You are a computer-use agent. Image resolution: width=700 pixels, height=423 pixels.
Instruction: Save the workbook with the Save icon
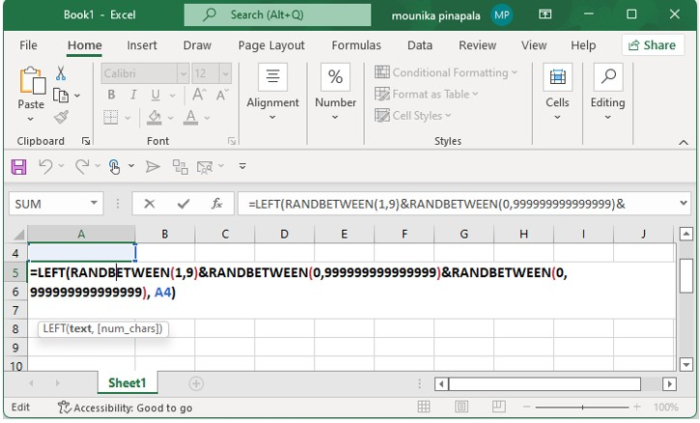point(19,167)
